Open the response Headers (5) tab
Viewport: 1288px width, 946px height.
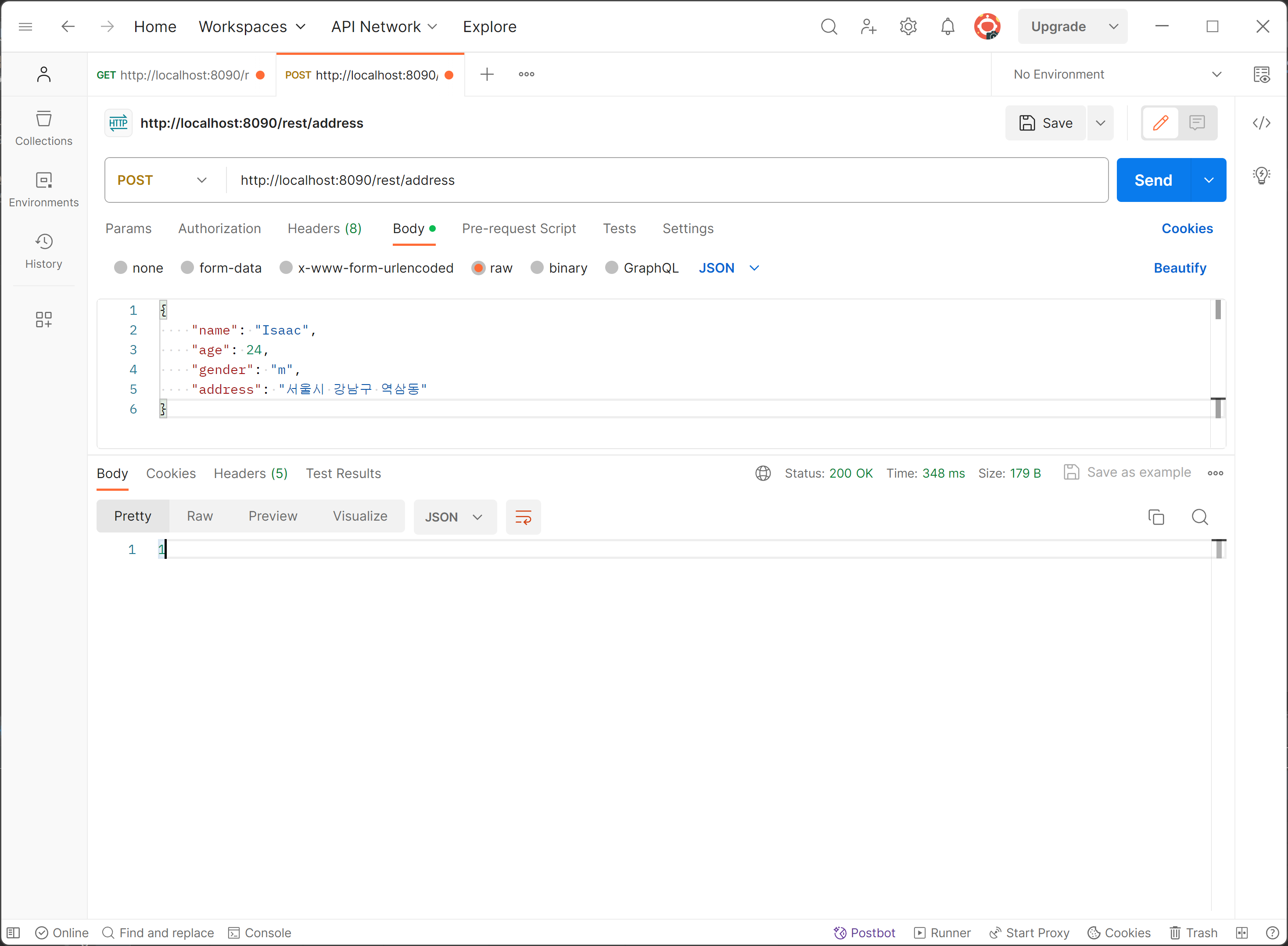coord(250,474)
